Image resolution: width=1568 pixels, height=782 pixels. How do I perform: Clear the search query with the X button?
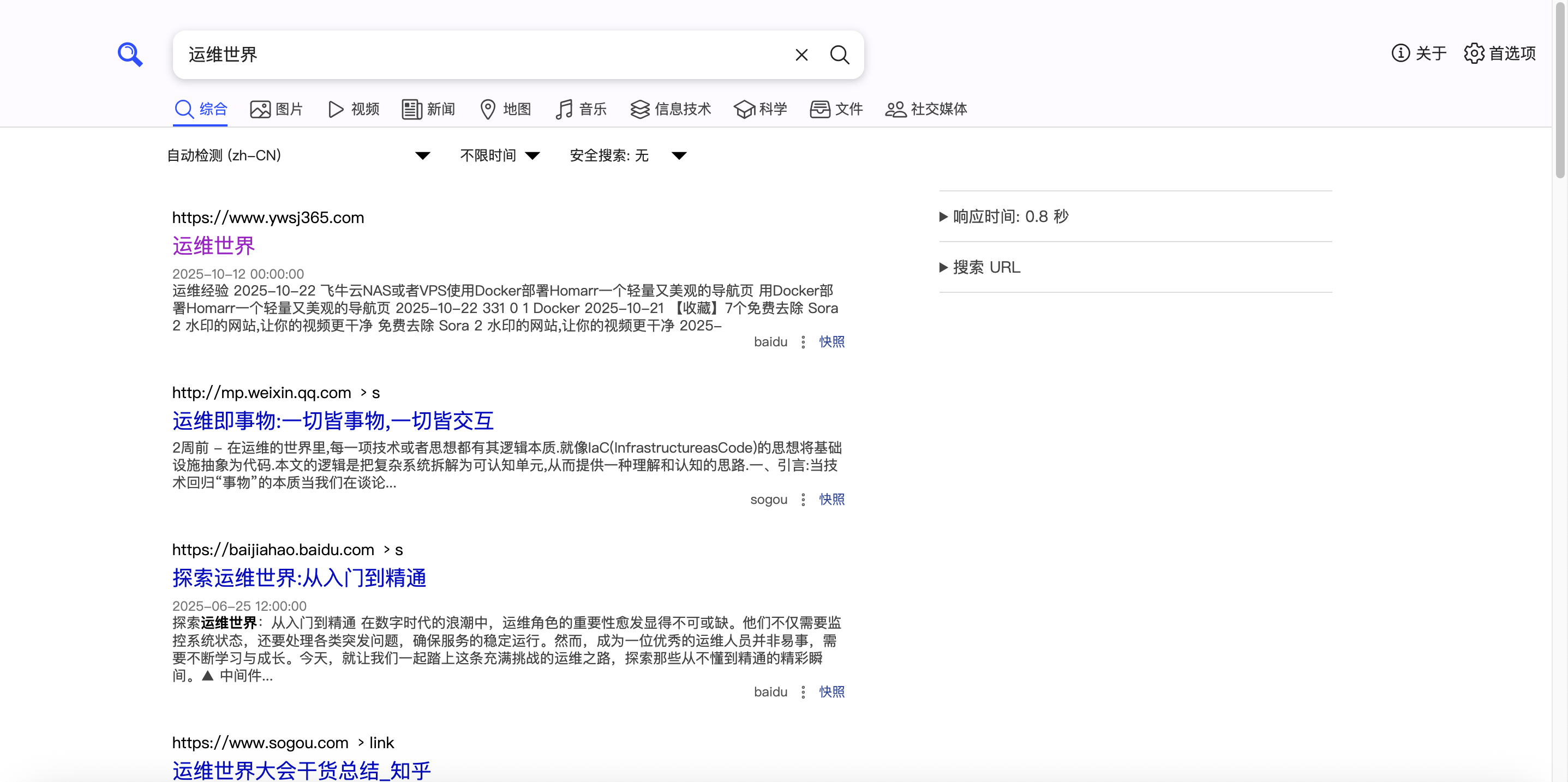tap(801, 55)
